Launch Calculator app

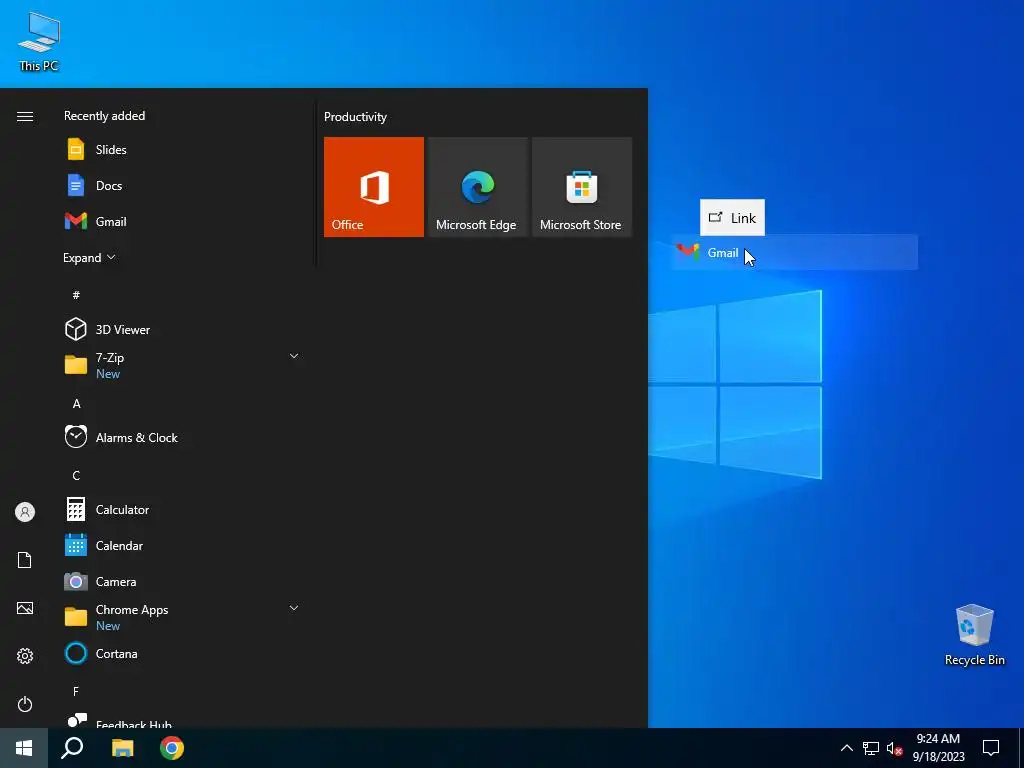click(183, 509)
